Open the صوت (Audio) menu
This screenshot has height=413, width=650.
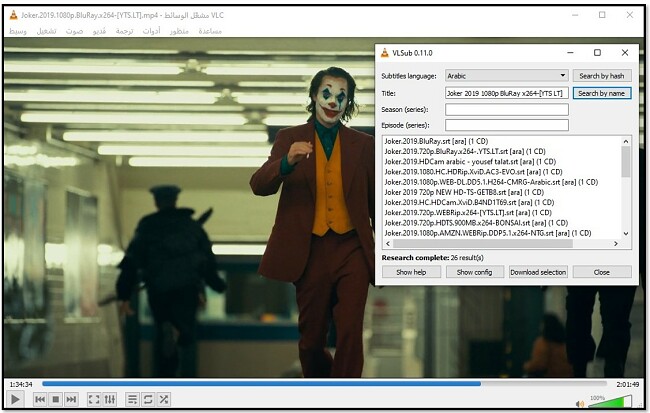75,31
